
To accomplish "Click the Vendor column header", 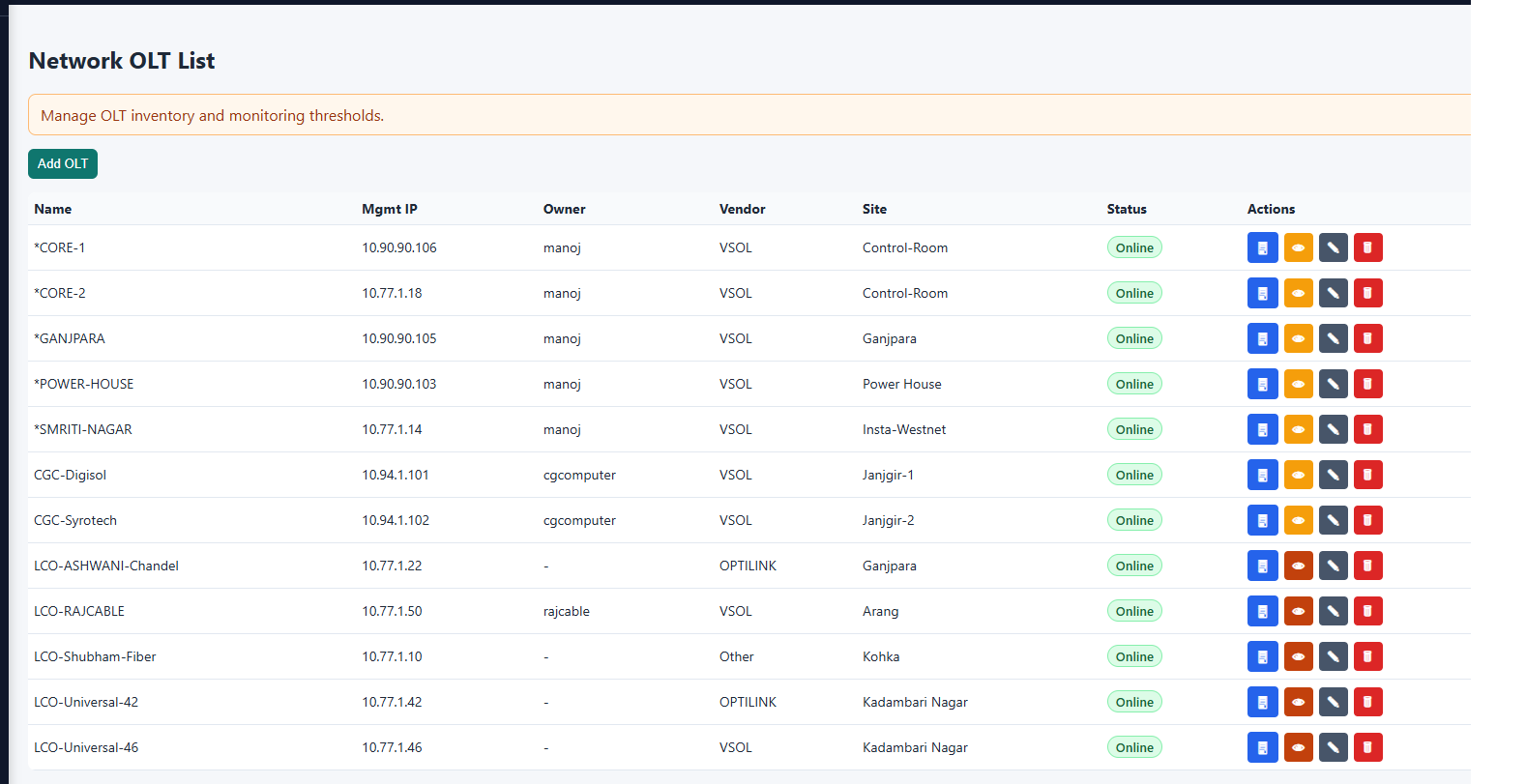I will [743, 209].
